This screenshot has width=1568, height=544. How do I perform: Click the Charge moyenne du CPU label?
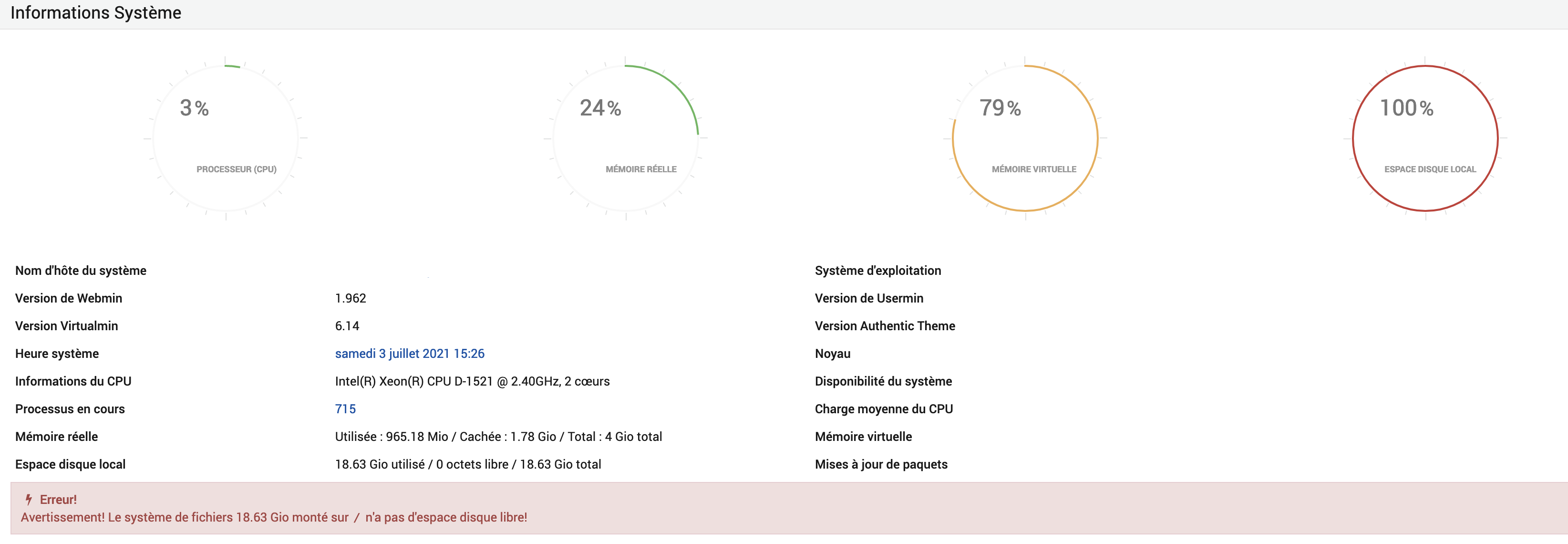pos(884,409)
